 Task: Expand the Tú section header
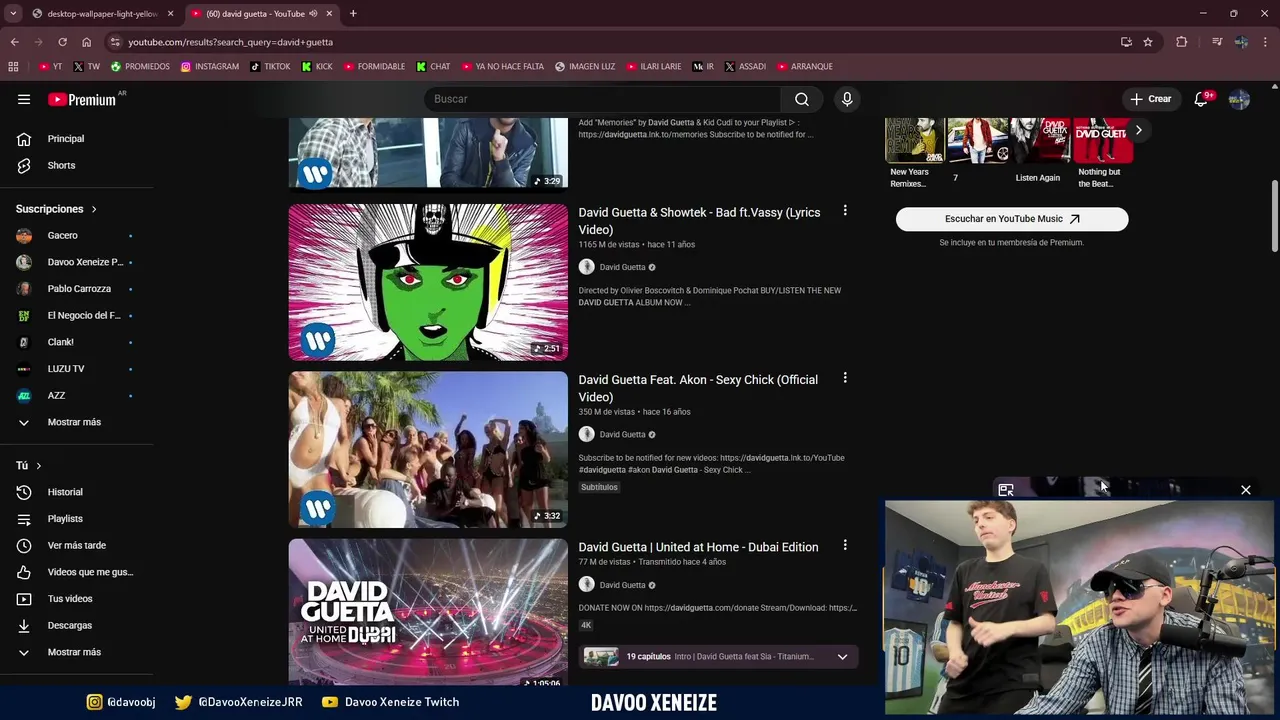point(29,466)
